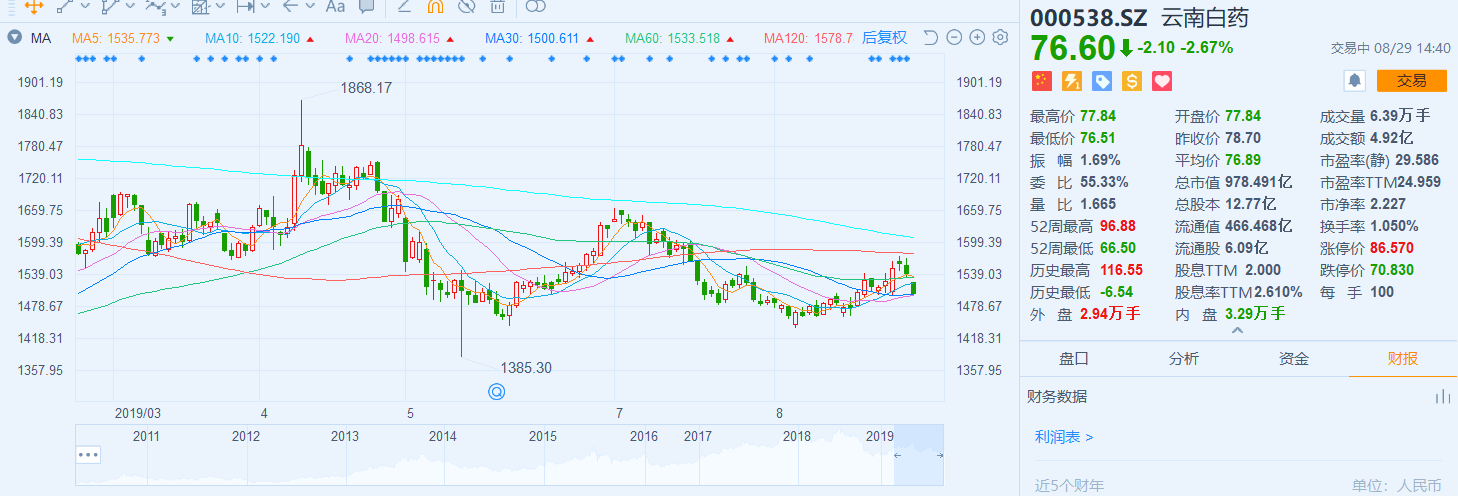This screenshot has width=1458, height=496.
Task: Pick the pencil line style tool
Action: [x=404, y=6]
